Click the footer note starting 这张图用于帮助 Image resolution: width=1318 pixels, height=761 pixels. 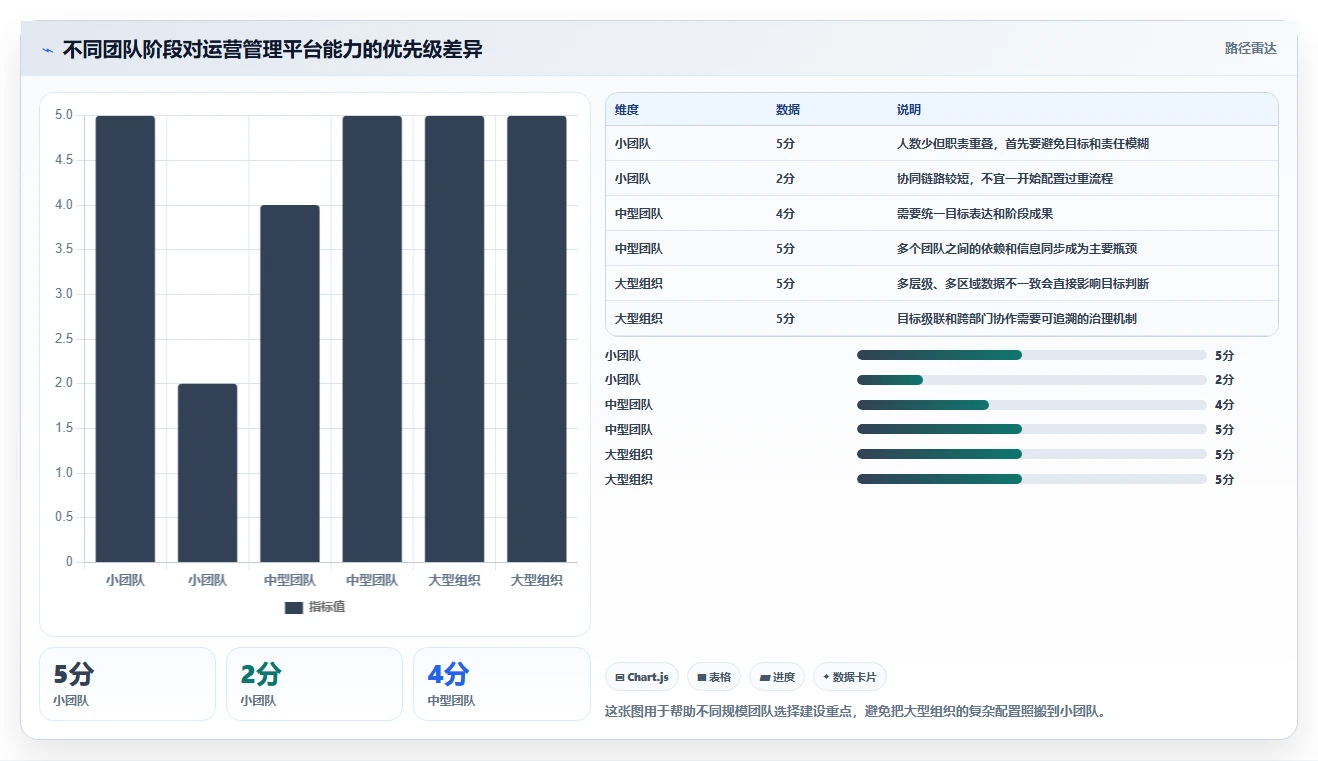[857, 712]
